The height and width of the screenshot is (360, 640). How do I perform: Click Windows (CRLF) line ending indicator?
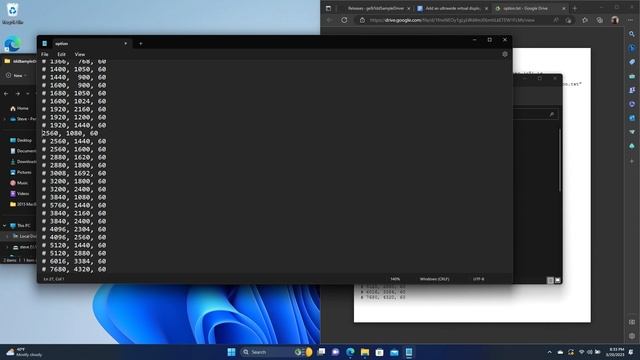tap(434, 279)
